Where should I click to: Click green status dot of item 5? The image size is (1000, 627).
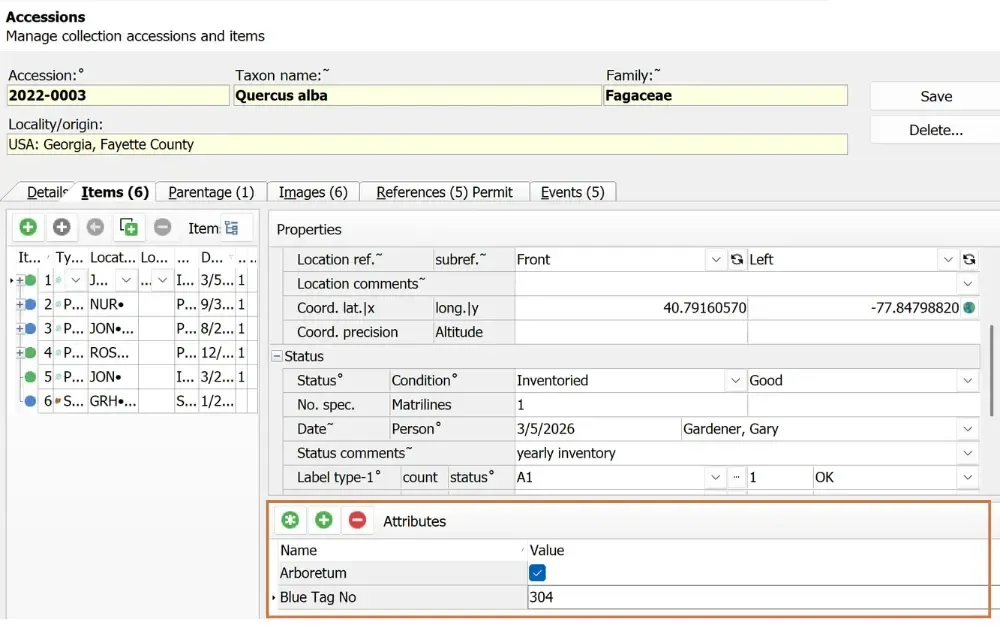coord(31,377)
